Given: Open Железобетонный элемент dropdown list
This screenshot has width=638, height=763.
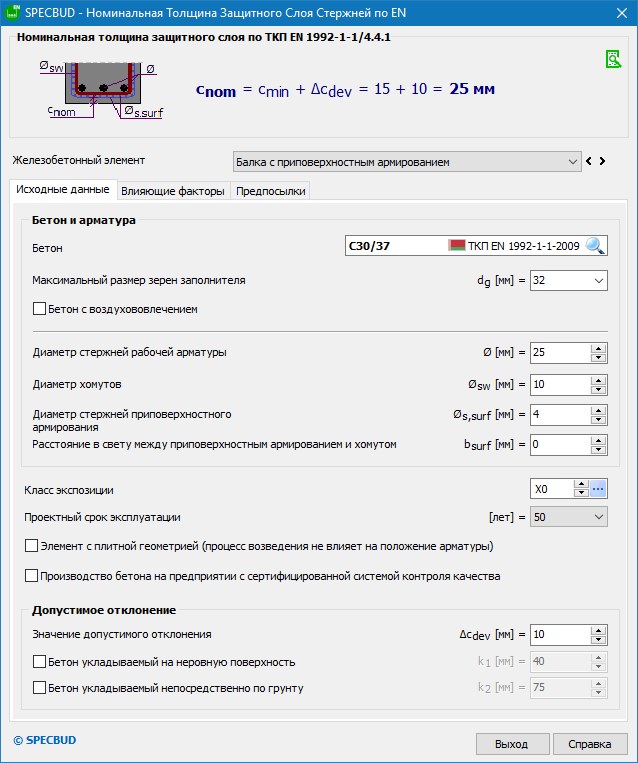Looking at the screenshot, I should click(x=572, y=161).
